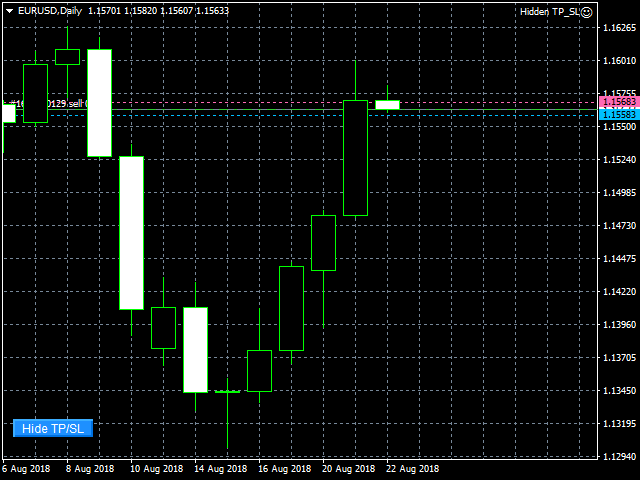Click the 1.13960 price scale value
The height and width of the screenshot is (480, 640).
[x=619, y=324]
